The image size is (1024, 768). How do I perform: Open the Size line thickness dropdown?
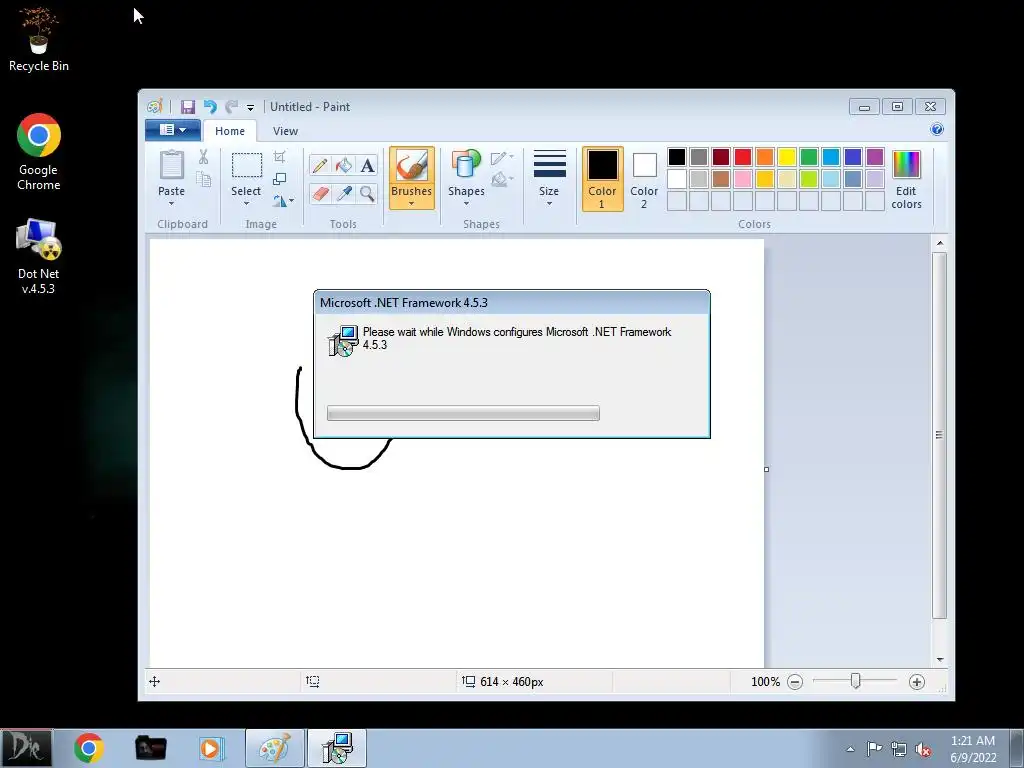point(549,178)
